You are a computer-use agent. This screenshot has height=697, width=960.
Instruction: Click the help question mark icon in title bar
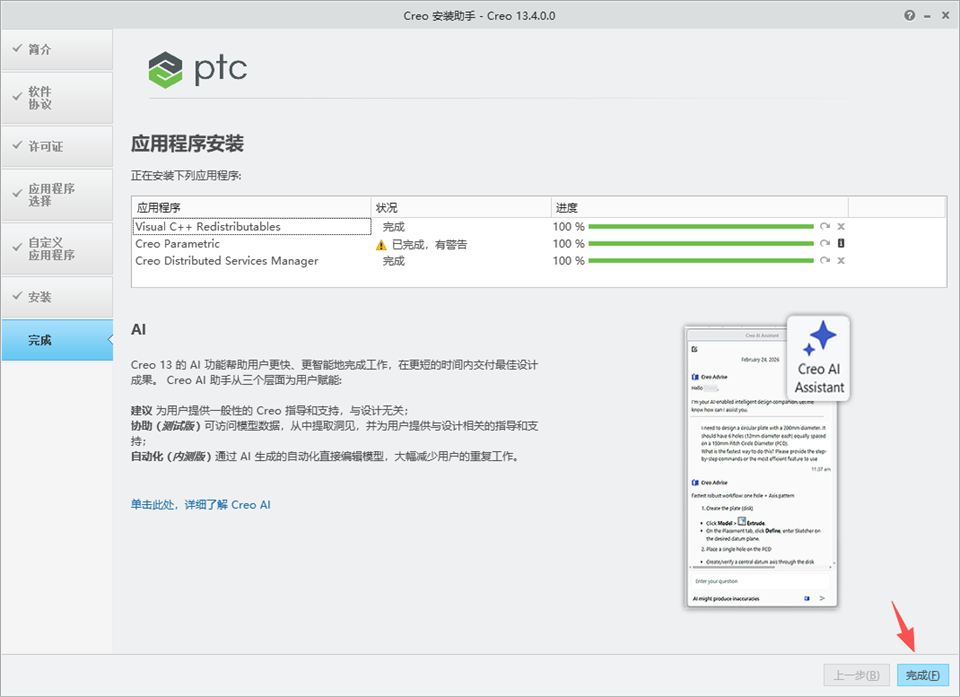(910, 15)
